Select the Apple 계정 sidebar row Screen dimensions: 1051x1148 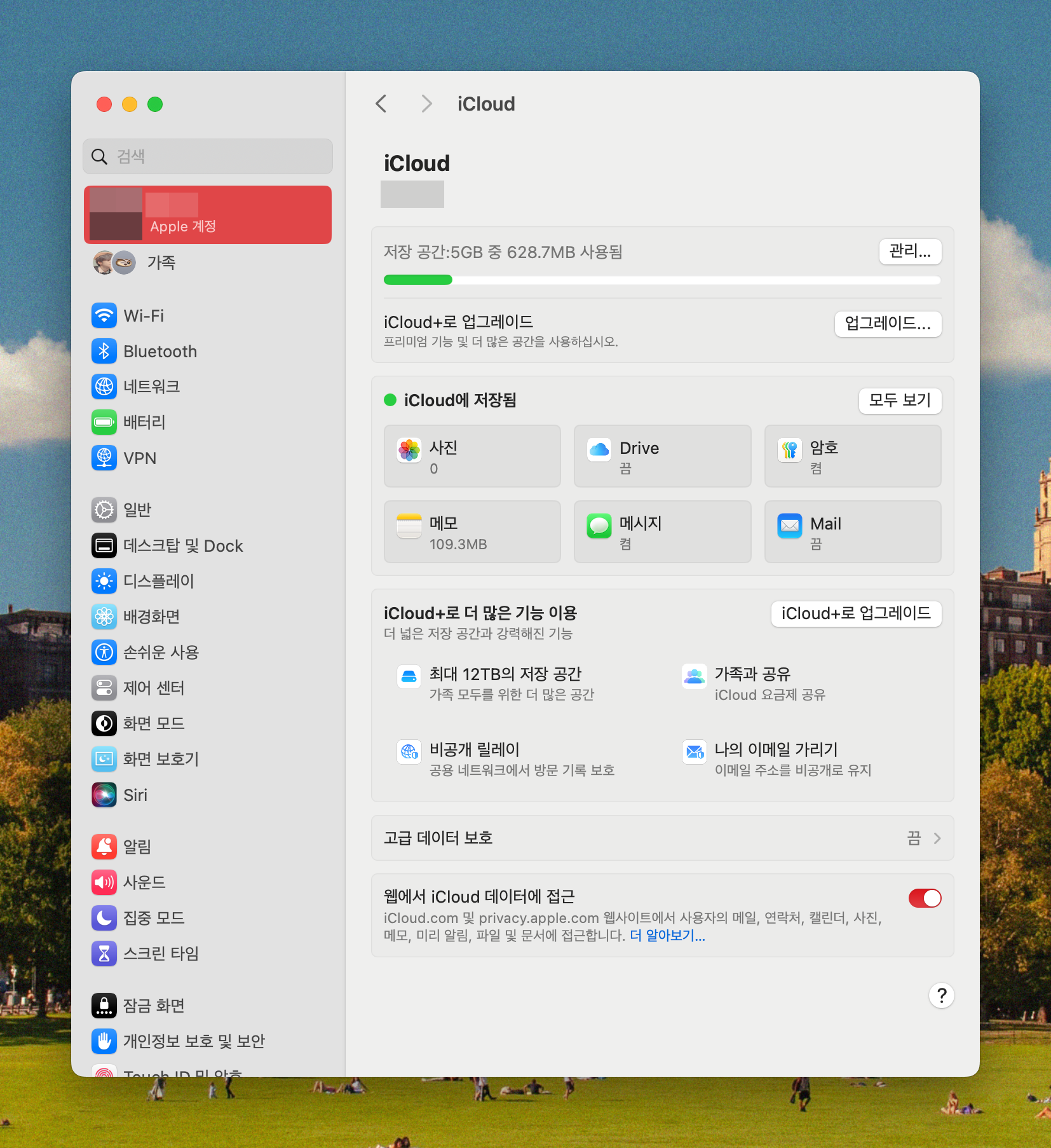pyautogui.click(x=208, y=215)
